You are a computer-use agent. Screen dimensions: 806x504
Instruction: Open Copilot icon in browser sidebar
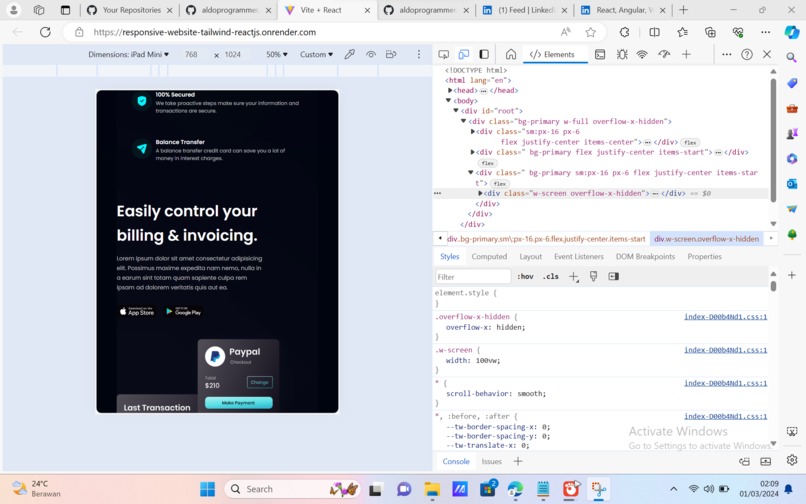coord(792,32)
